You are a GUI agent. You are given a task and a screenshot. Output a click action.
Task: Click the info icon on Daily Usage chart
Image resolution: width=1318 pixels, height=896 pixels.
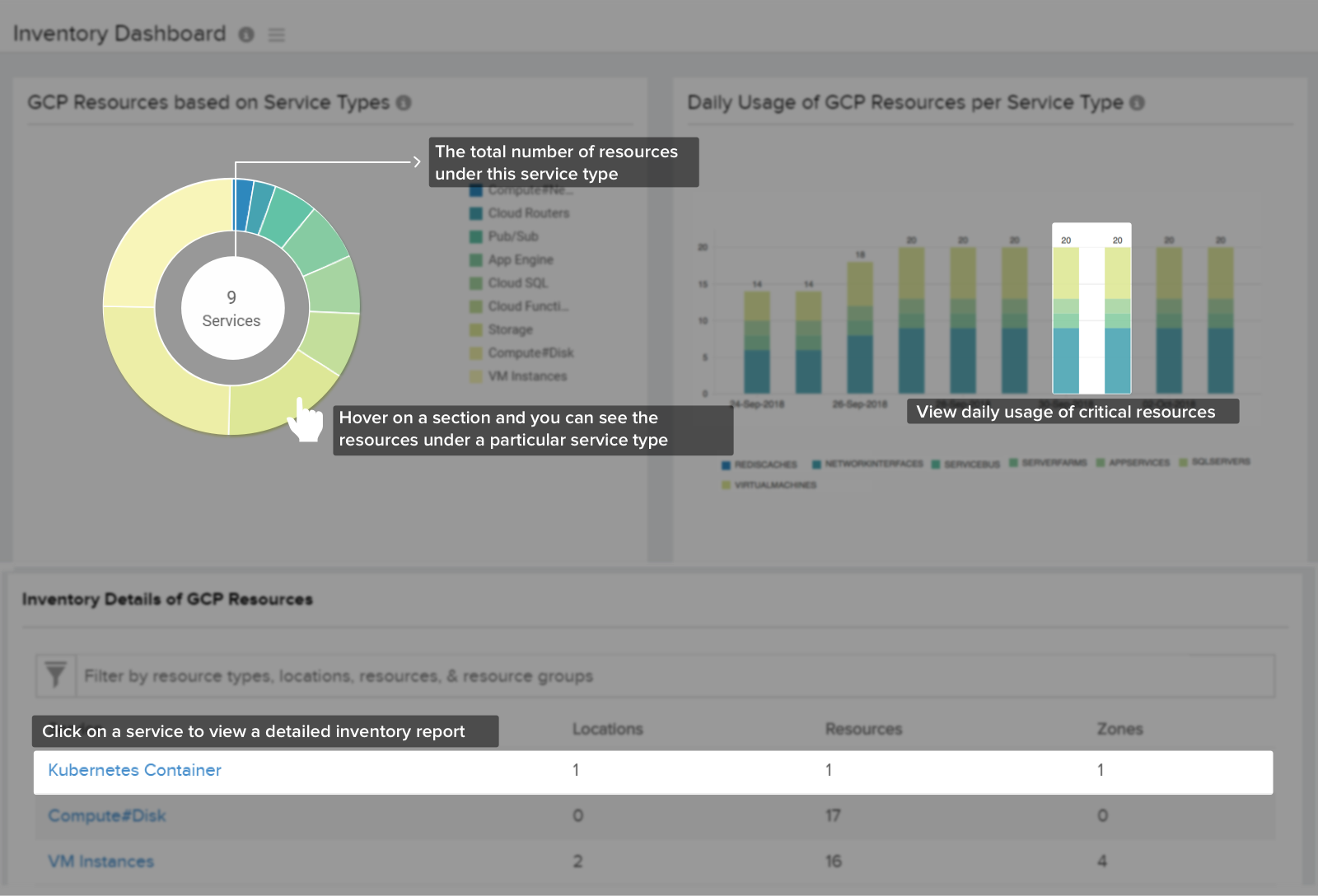pyautogui.click(x=1138, y=102)
